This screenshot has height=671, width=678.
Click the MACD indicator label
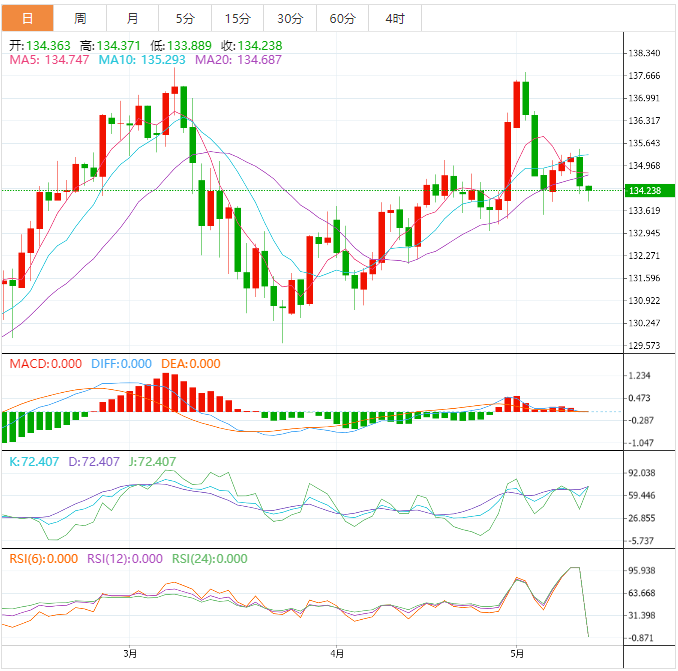(x=43, y=364)
